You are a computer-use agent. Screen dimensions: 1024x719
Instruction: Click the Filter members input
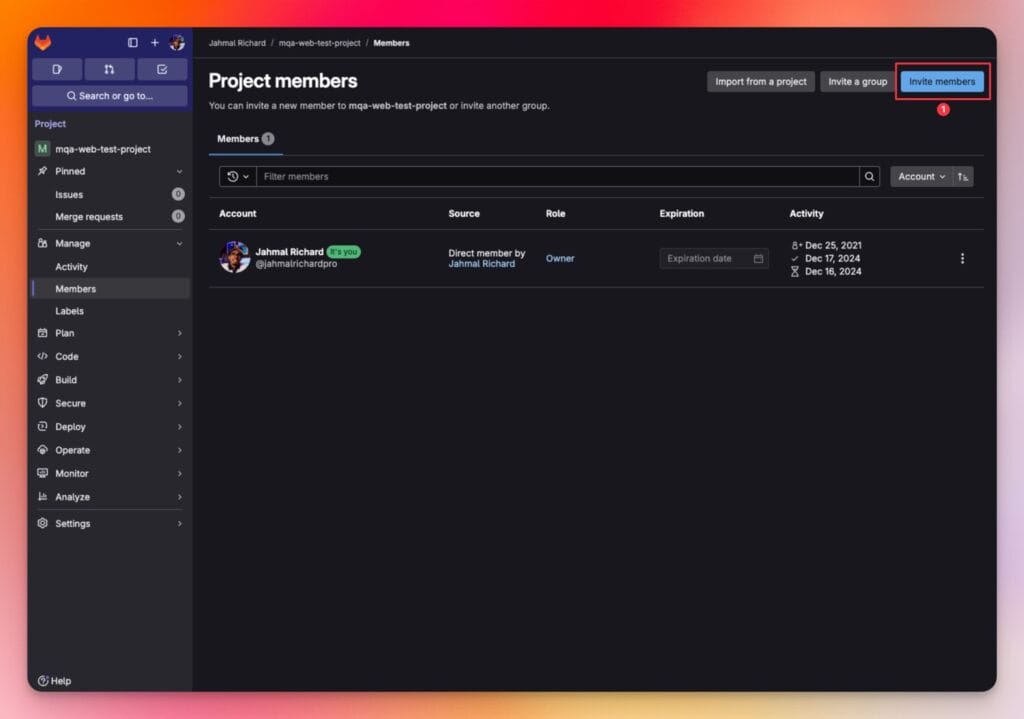[558, 177]
